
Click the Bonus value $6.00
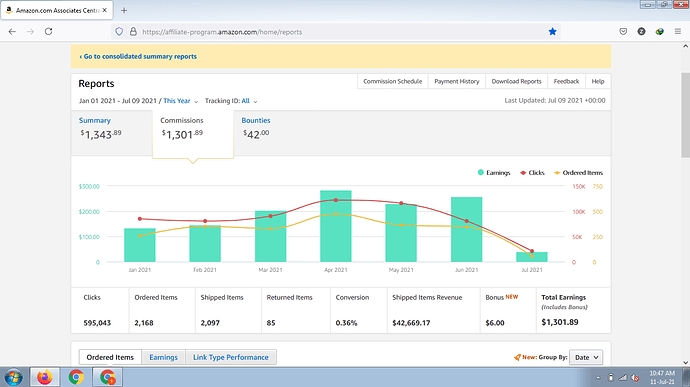coord(495,323)
